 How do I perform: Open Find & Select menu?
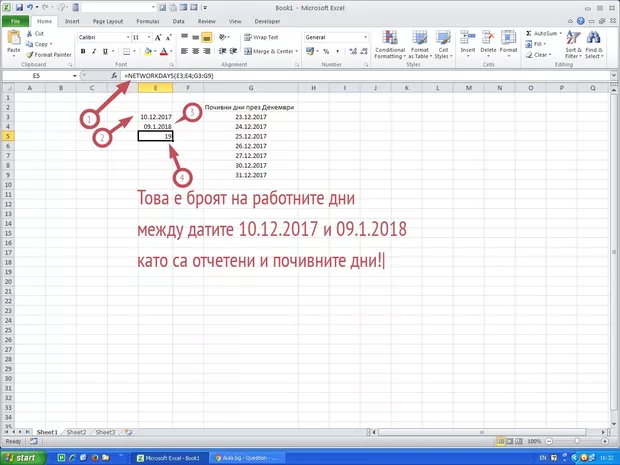click(594, 45)
